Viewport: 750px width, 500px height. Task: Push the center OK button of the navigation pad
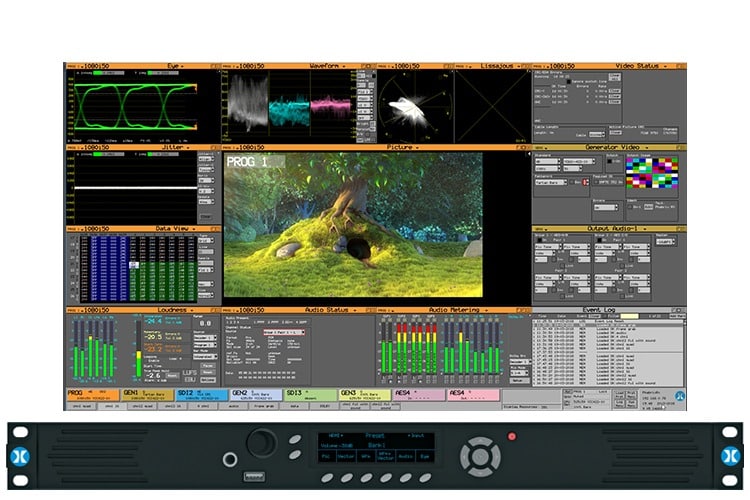click(x=480, y=457)
